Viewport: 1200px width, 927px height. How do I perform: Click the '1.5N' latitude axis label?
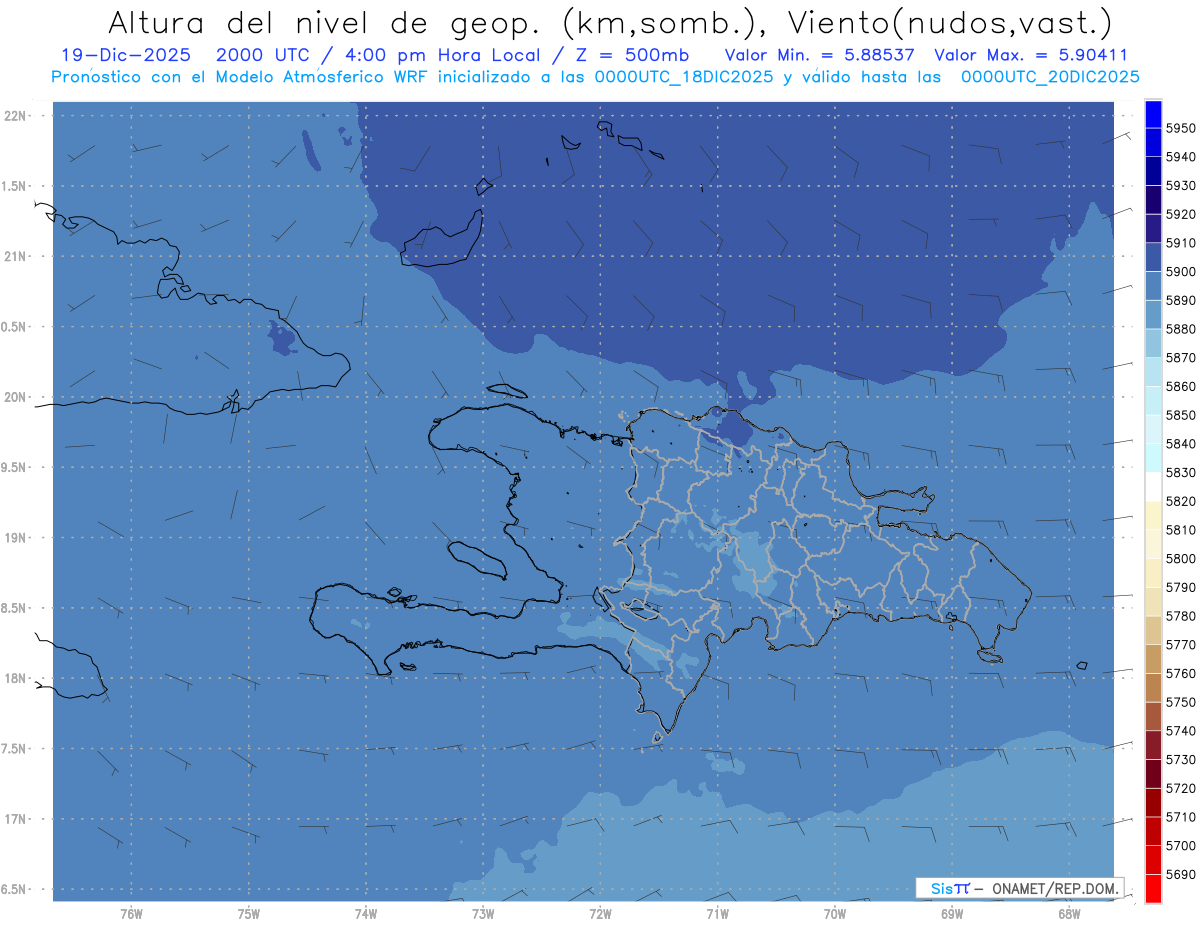[x=15, y=186]
